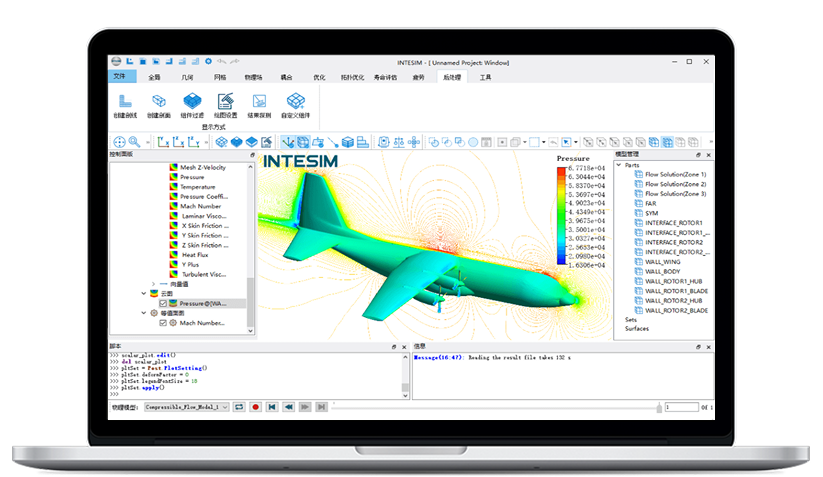This screenshot has height=477, width=823.
Task: Click the redo arrow in the title bar
Action: point(235,61)
